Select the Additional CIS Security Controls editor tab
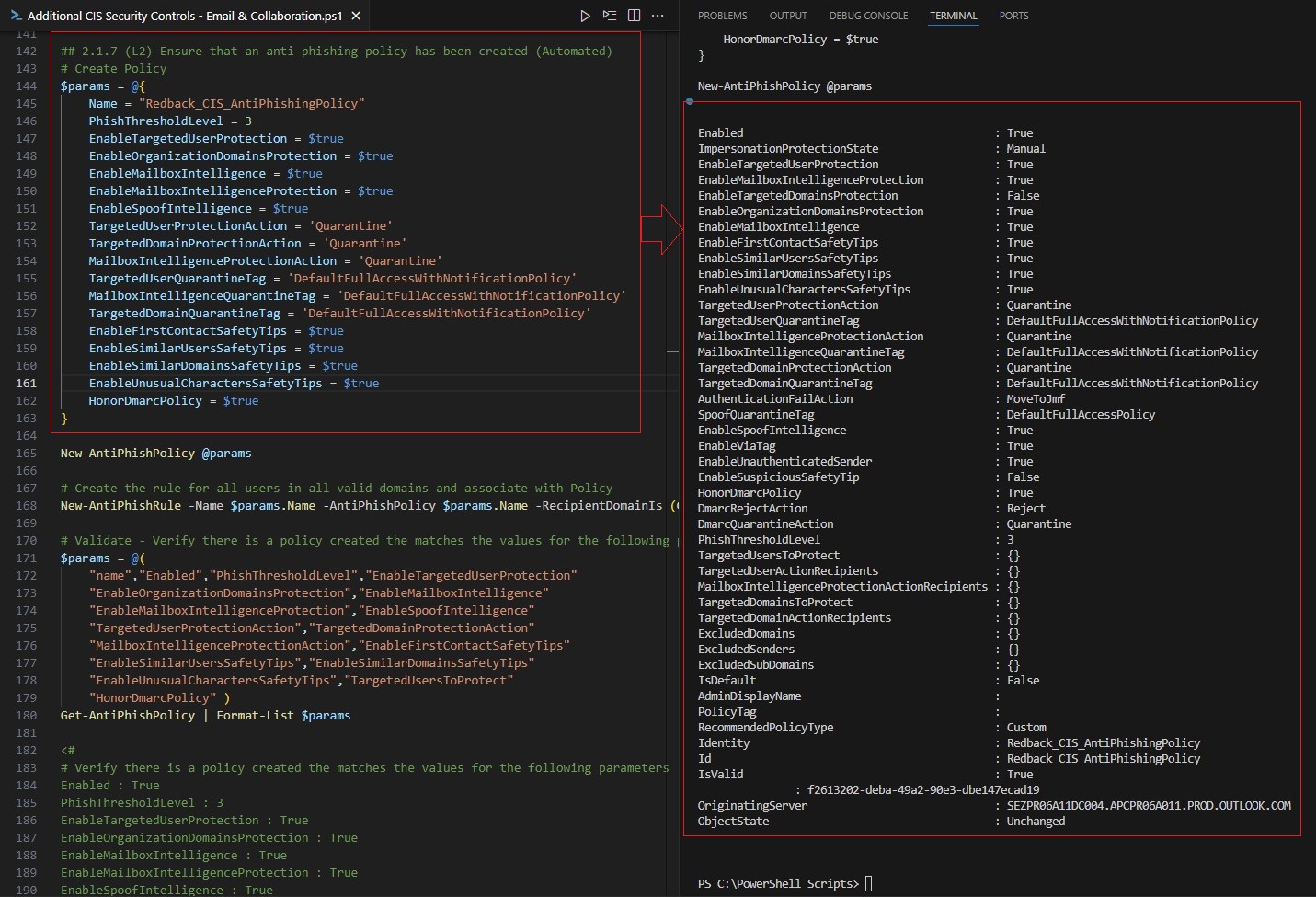The image size is (1316, 897). click(184, 16)
